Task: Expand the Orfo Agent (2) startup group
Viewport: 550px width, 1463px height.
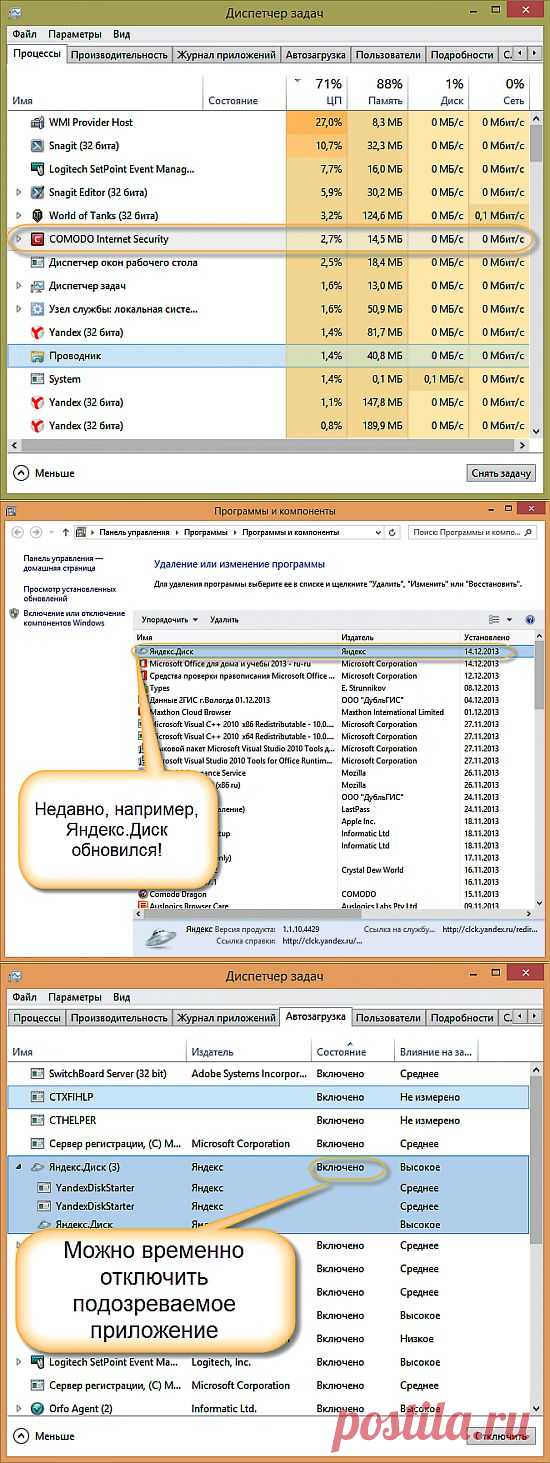Action: tap(19, 1409)
